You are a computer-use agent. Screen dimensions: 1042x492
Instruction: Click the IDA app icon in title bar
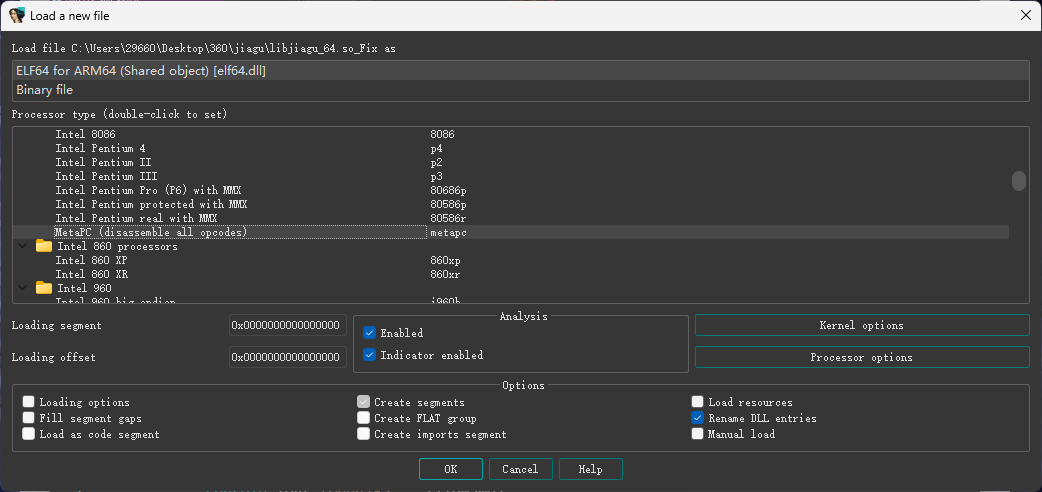tap(16, 15)
